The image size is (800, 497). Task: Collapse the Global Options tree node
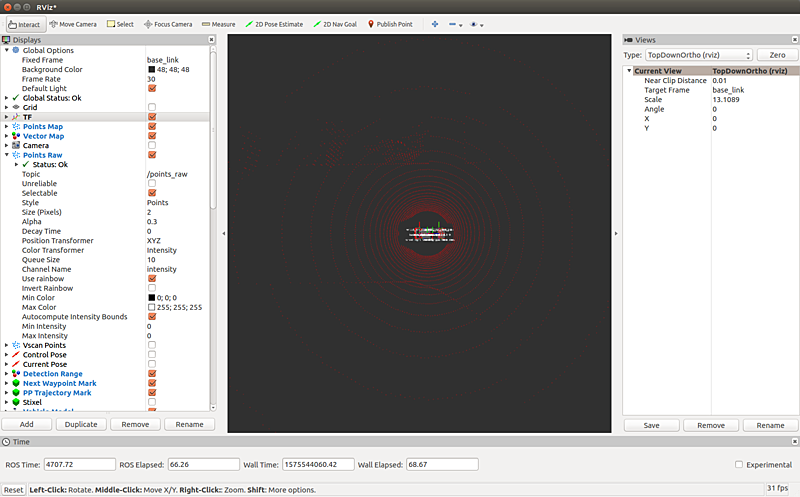(7, 51)
